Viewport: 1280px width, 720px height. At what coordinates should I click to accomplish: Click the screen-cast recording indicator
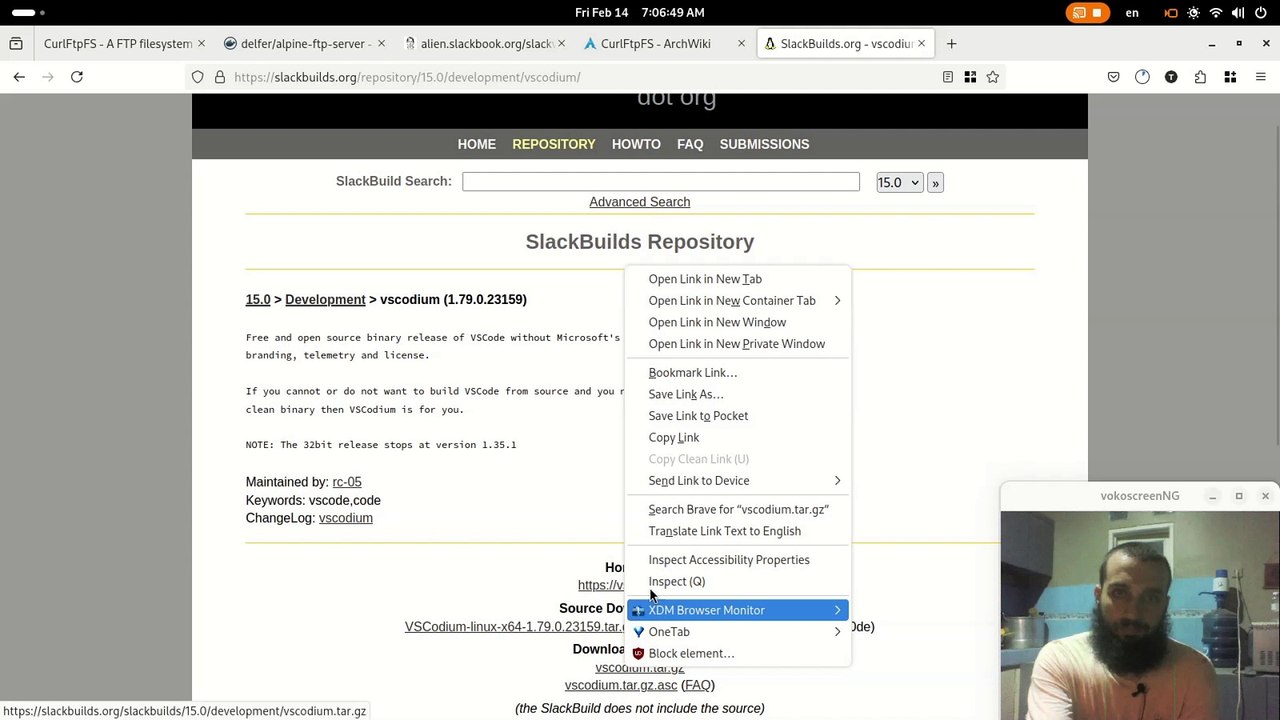[x=1086, y=13]
